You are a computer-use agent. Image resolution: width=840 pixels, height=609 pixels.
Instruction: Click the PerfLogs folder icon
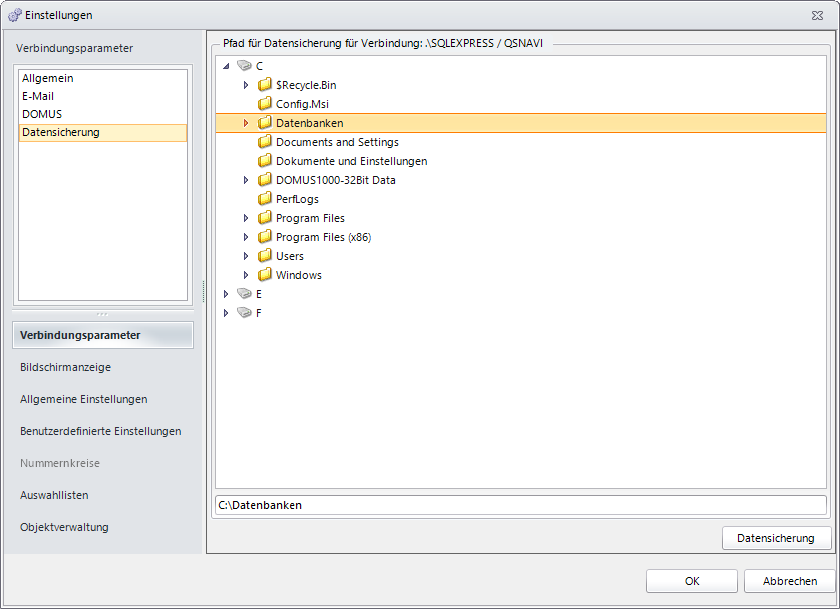265,199
